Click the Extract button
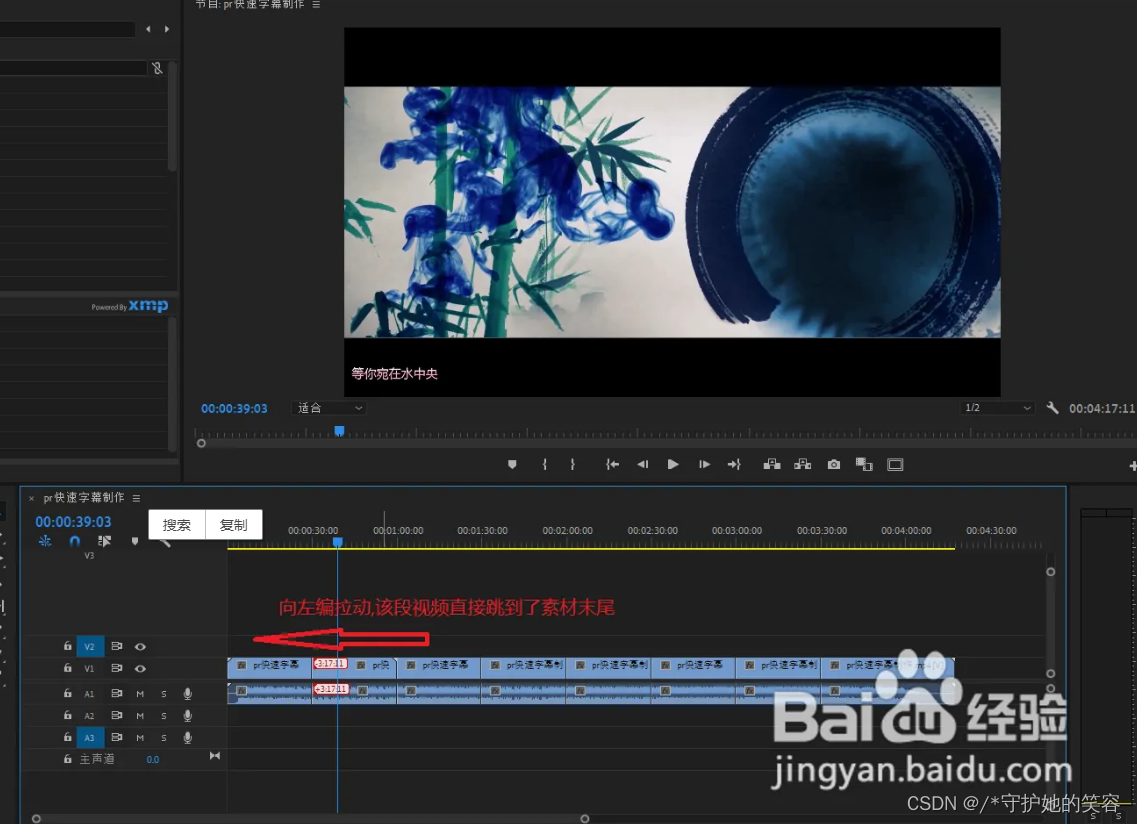This screenshot has height=824, width=1137. point(803,464)
